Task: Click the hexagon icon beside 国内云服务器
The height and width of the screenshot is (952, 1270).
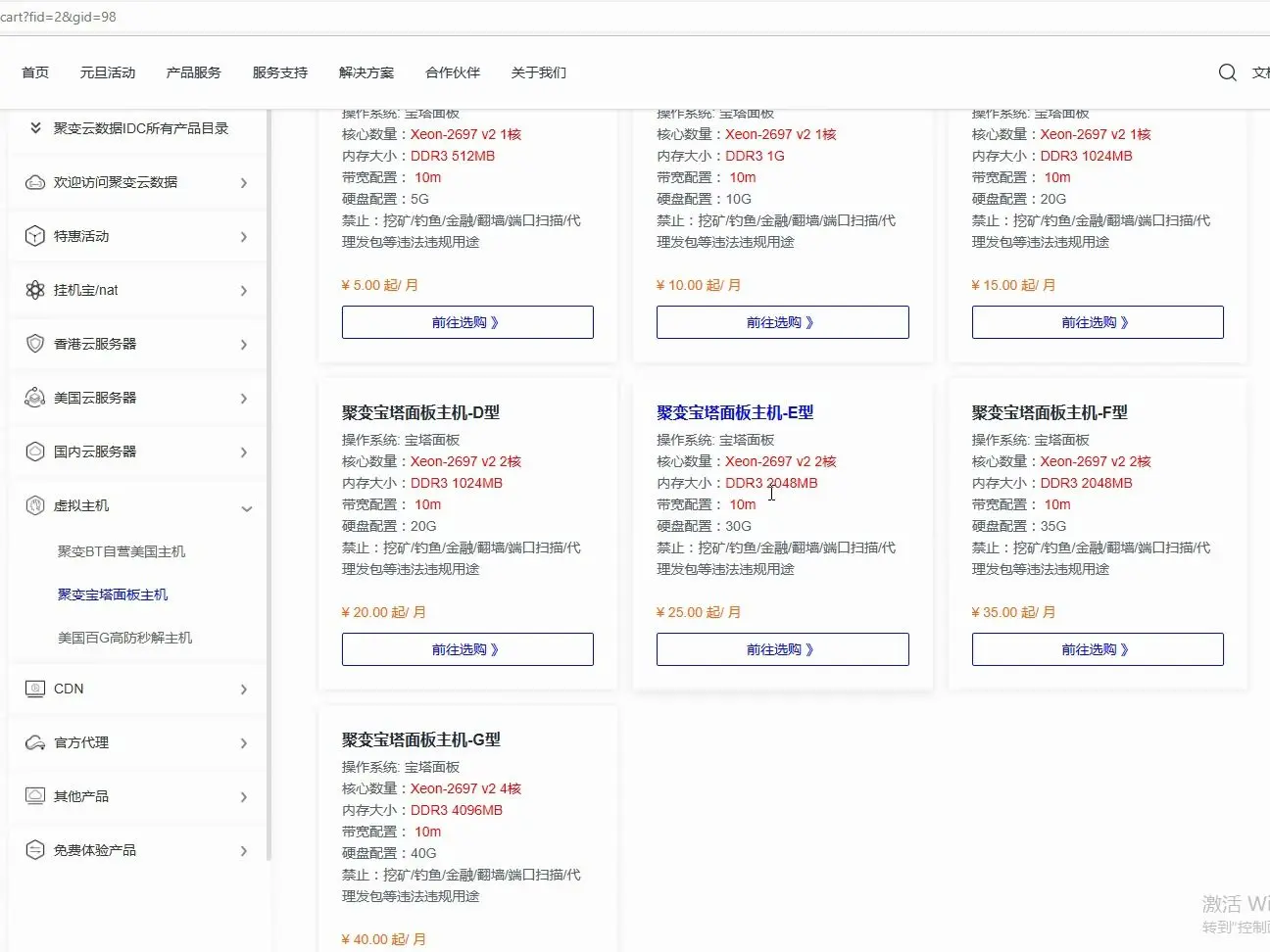Action: click(35, 452)
